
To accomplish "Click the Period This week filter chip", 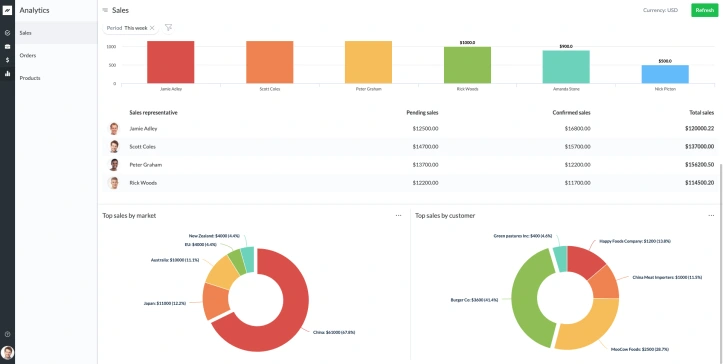I will 130,28.
